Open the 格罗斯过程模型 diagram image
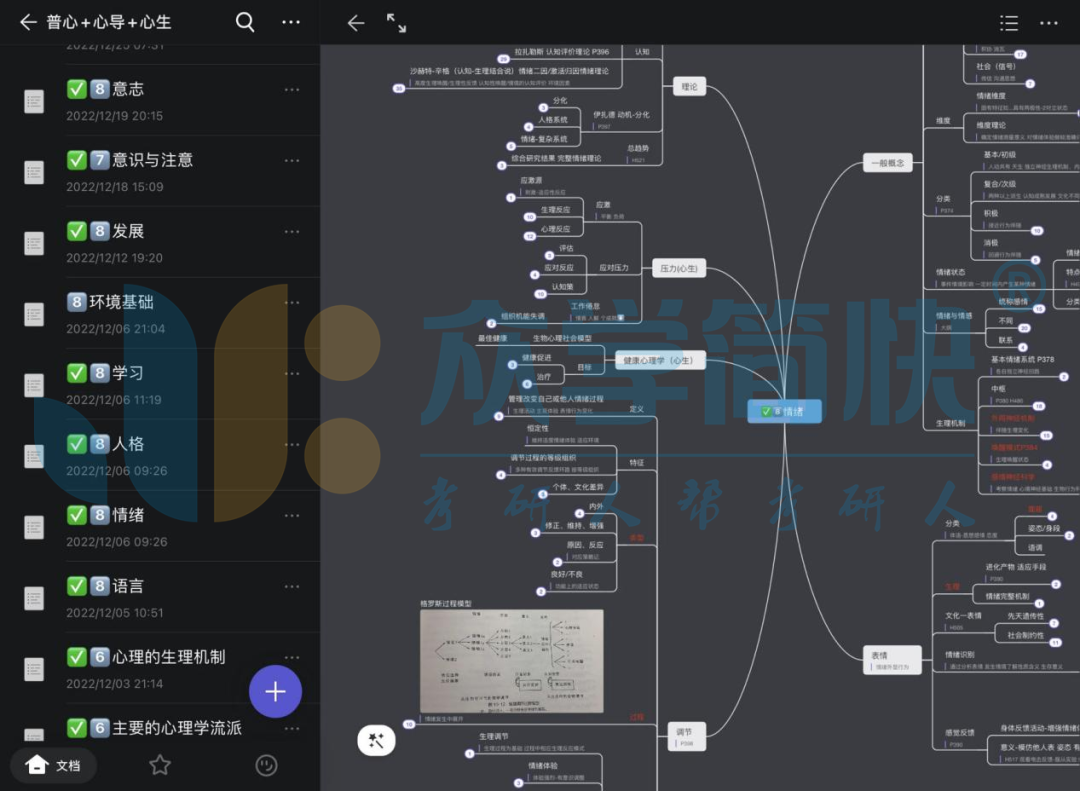 (x=512, y=661)
